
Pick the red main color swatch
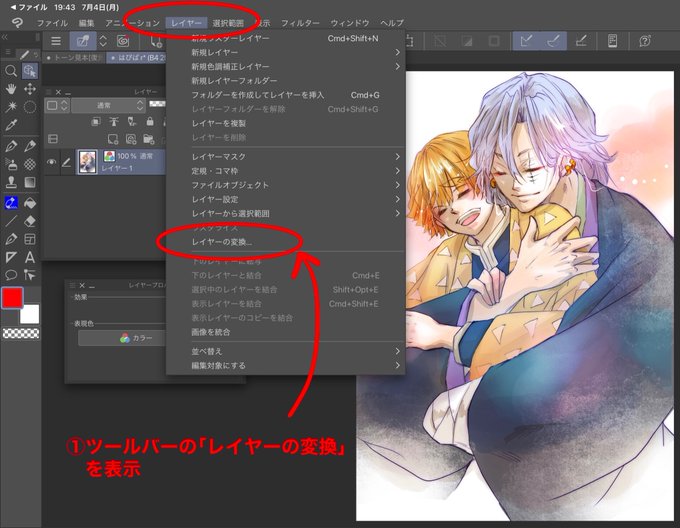[x=12, y=297]
